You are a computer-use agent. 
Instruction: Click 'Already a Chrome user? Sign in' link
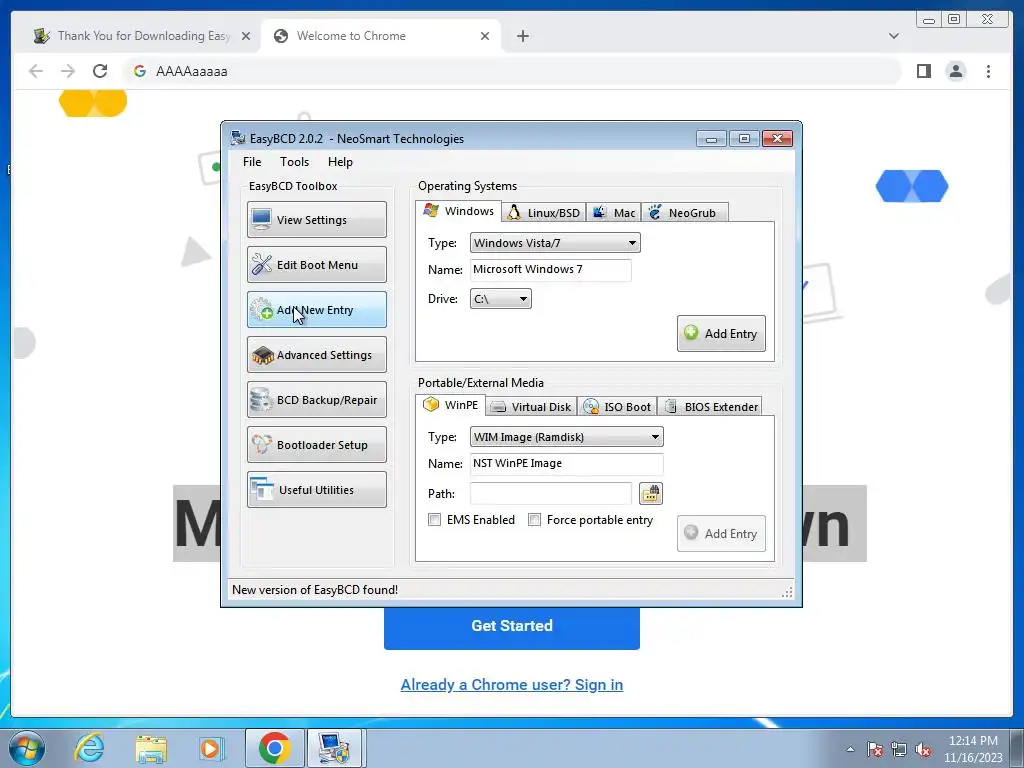511,684
